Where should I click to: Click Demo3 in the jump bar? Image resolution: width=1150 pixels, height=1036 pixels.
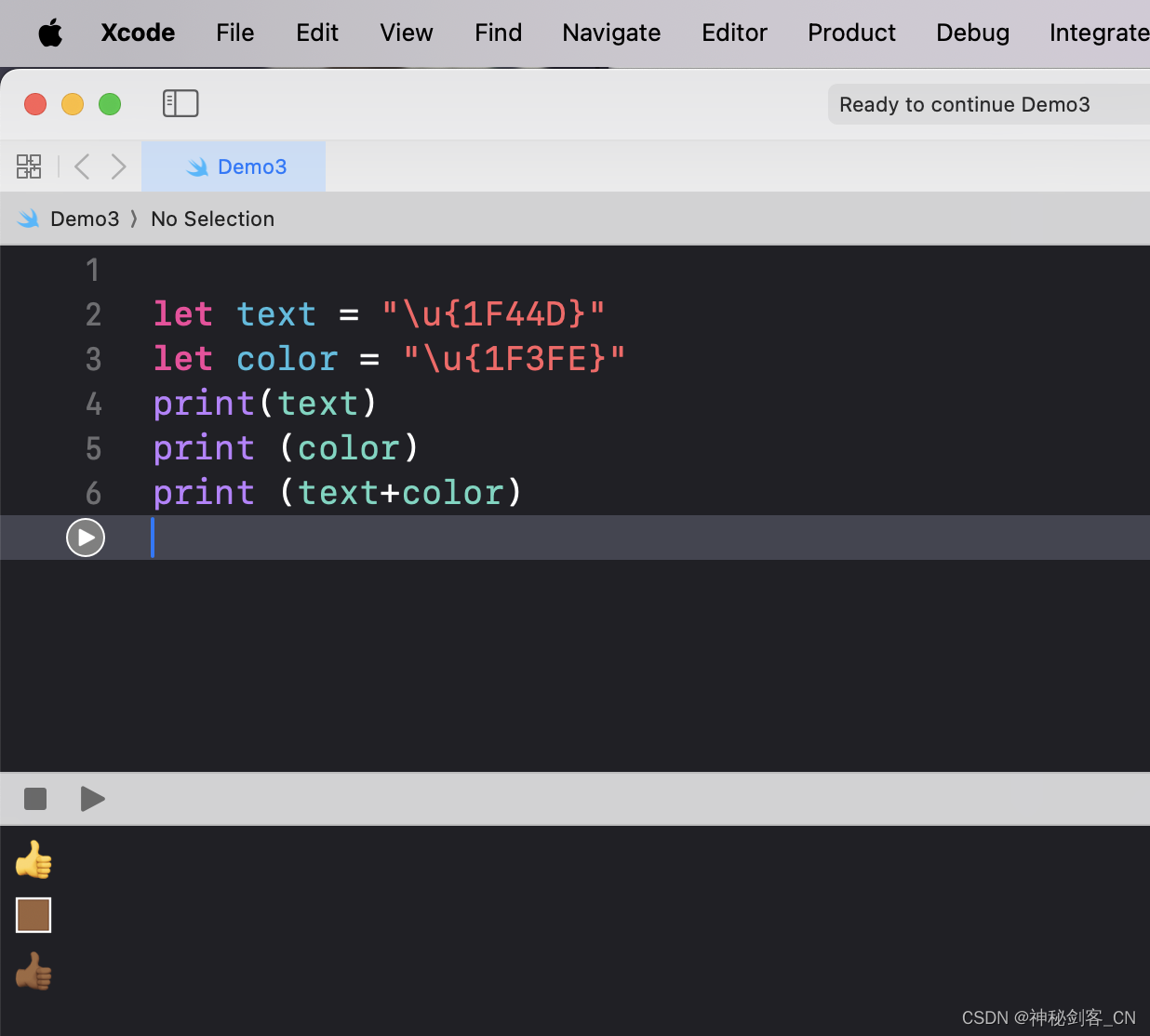pos(85,219)
